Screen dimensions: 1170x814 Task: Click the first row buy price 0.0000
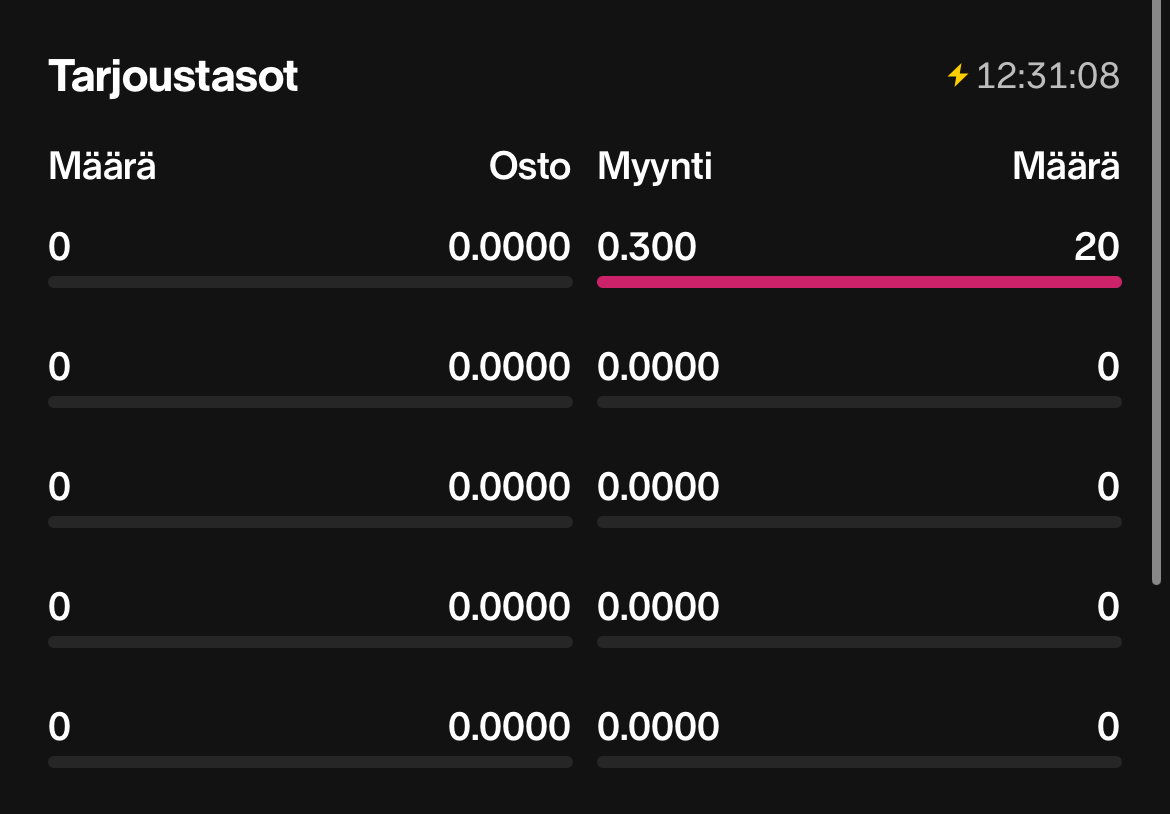point(510,247)
